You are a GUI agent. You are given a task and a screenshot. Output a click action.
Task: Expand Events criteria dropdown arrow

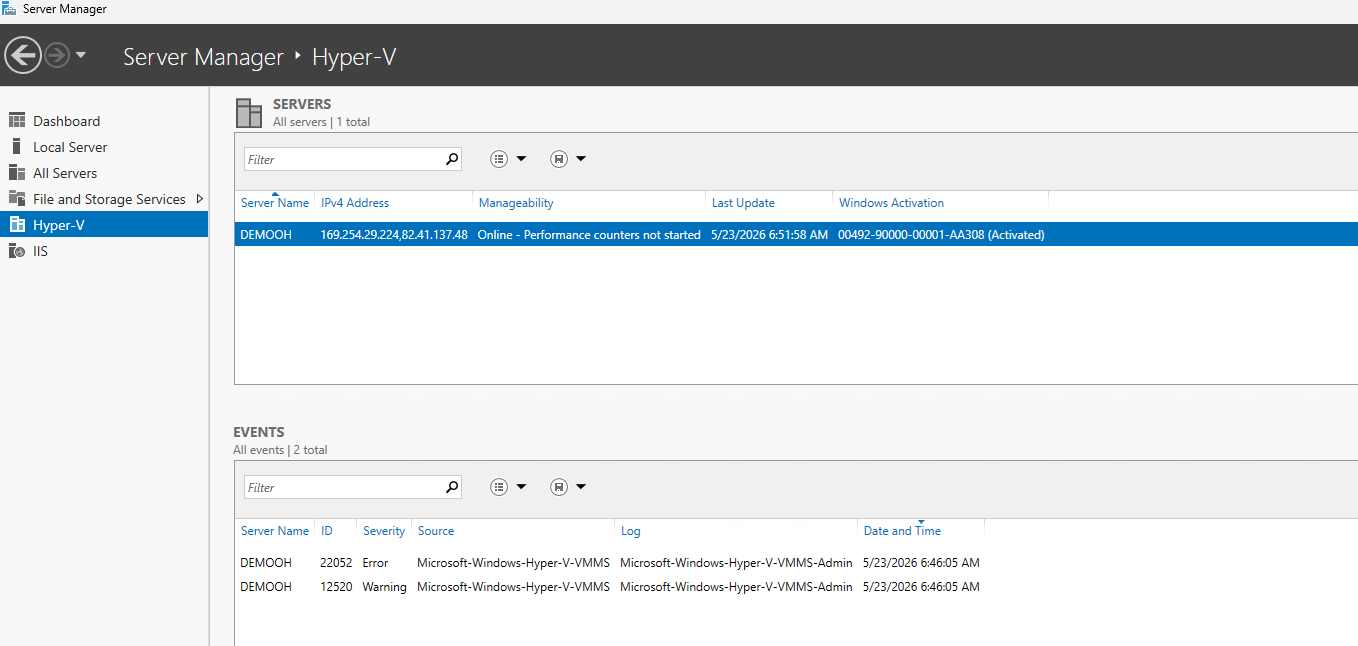point(521,487)
